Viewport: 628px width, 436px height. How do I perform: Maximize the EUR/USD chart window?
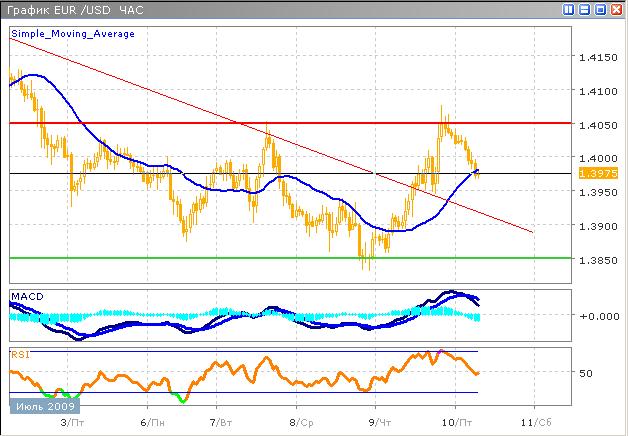(600, 10)
